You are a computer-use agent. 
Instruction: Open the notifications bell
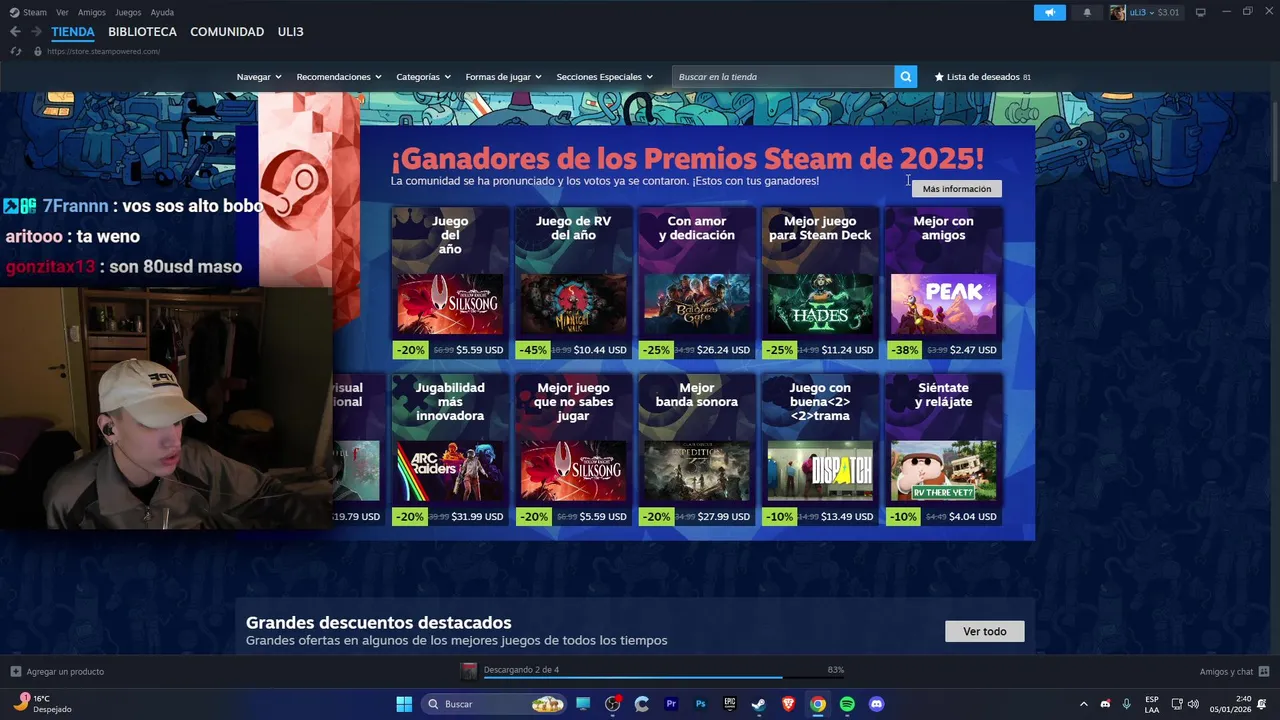(1087, 13)
